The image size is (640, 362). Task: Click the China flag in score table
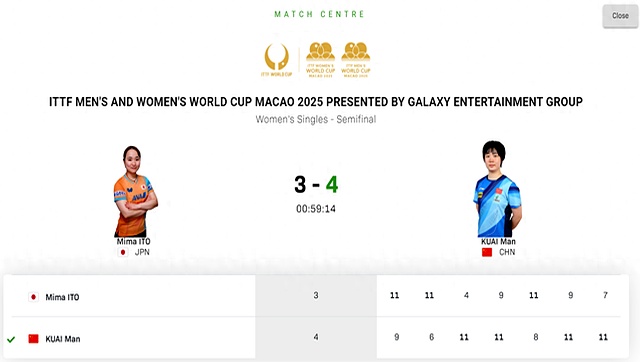click(33, 339)
